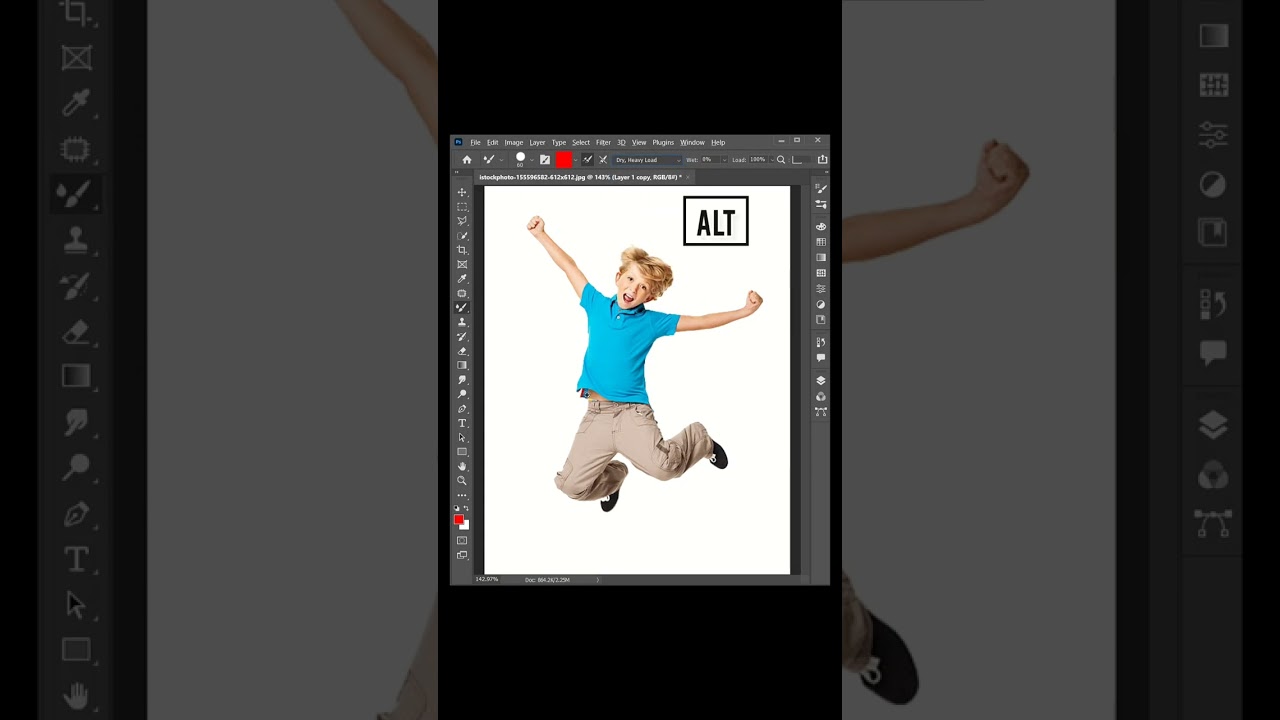The image size is (1280, 720).
Task: Select the Dodge tool
Action: tap(462, 394)
